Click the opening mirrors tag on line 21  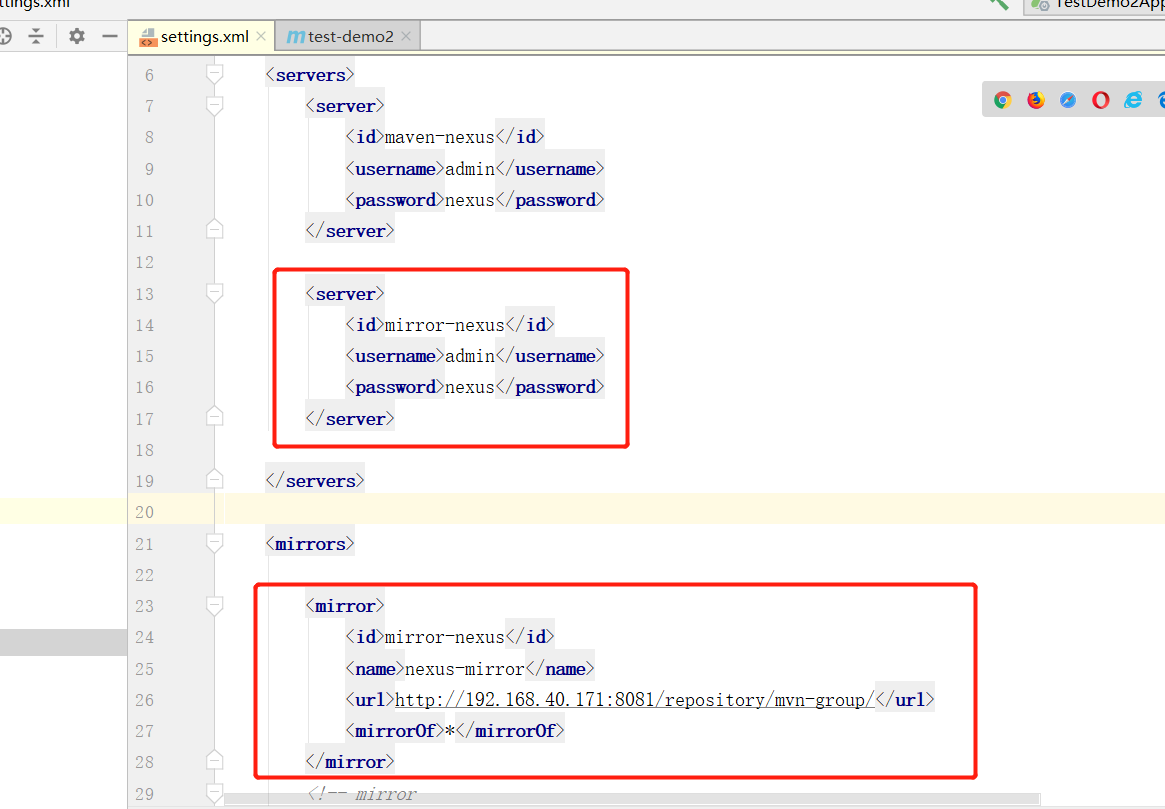point(310,544)
